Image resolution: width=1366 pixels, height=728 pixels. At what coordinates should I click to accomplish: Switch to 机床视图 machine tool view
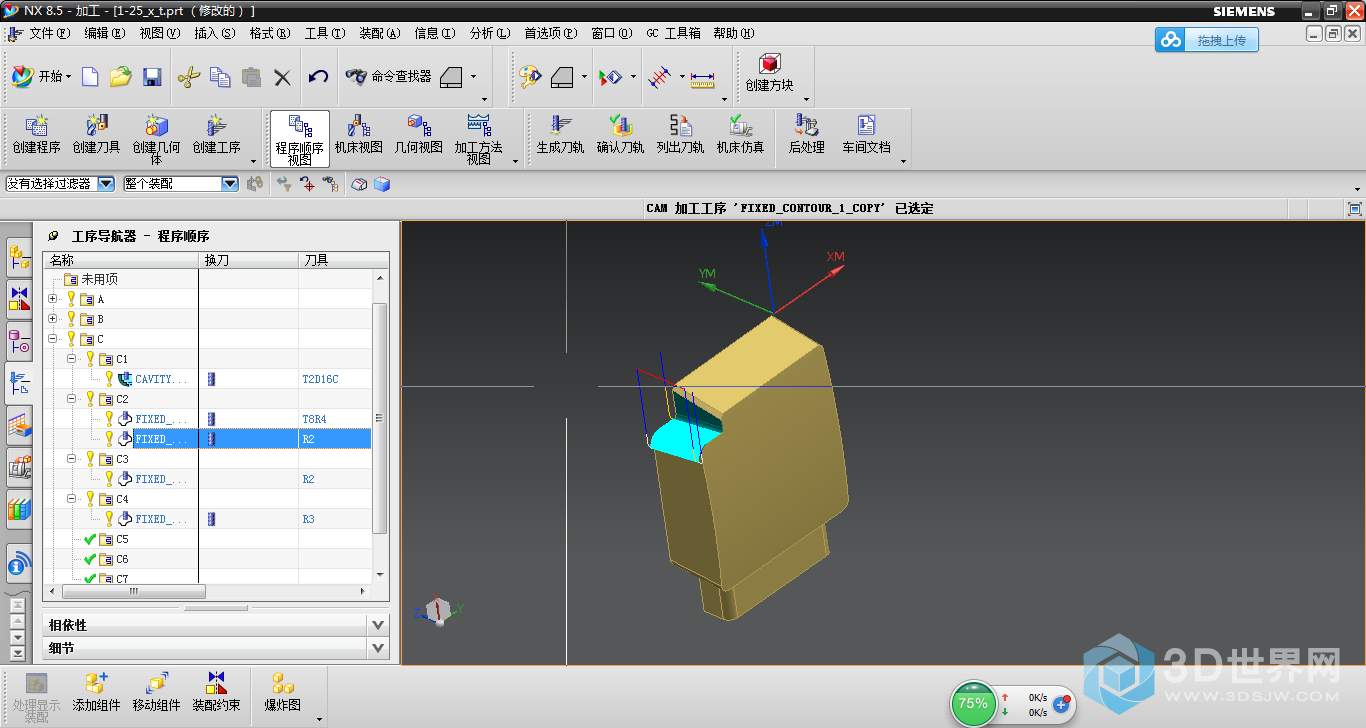tap(359, 135)
